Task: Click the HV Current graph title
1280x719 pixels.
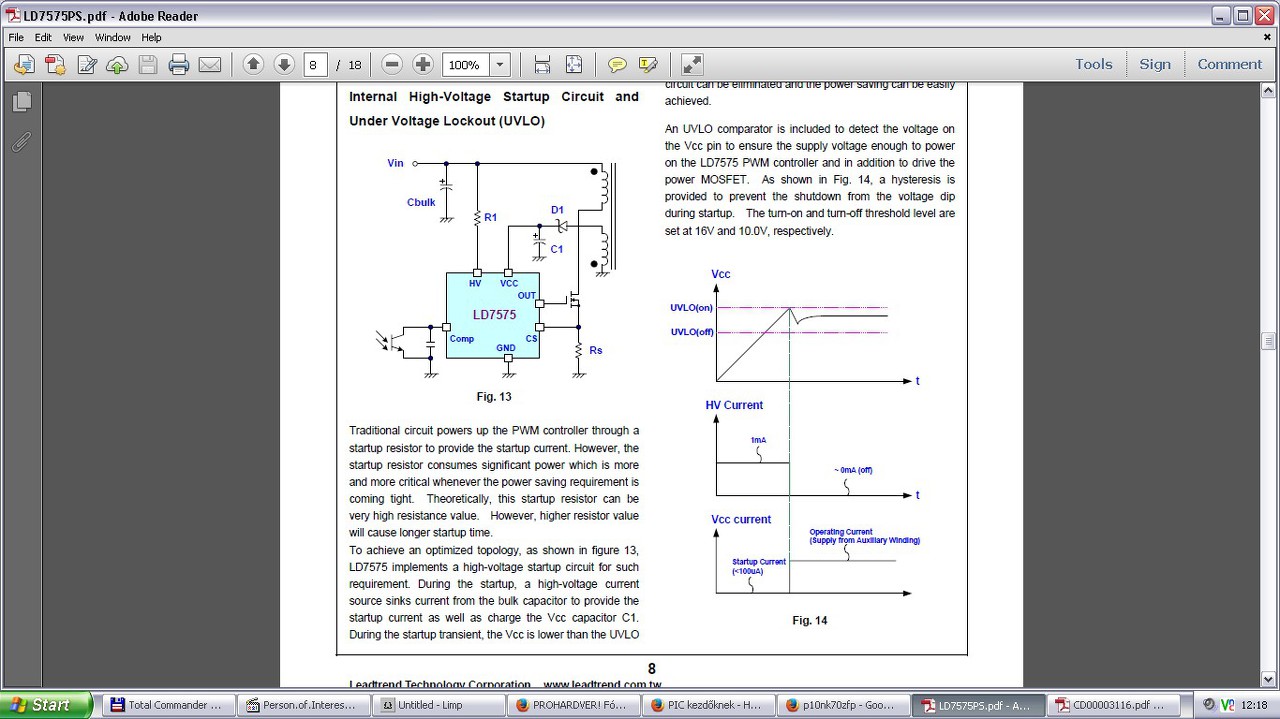Action: 734,405
